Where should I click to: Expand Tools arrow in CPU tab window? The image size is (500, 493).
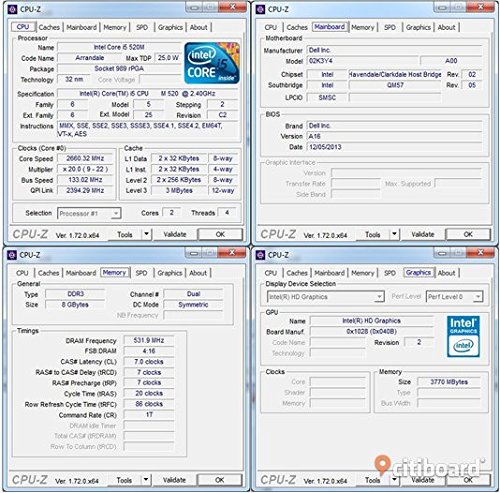coord(146,234)
